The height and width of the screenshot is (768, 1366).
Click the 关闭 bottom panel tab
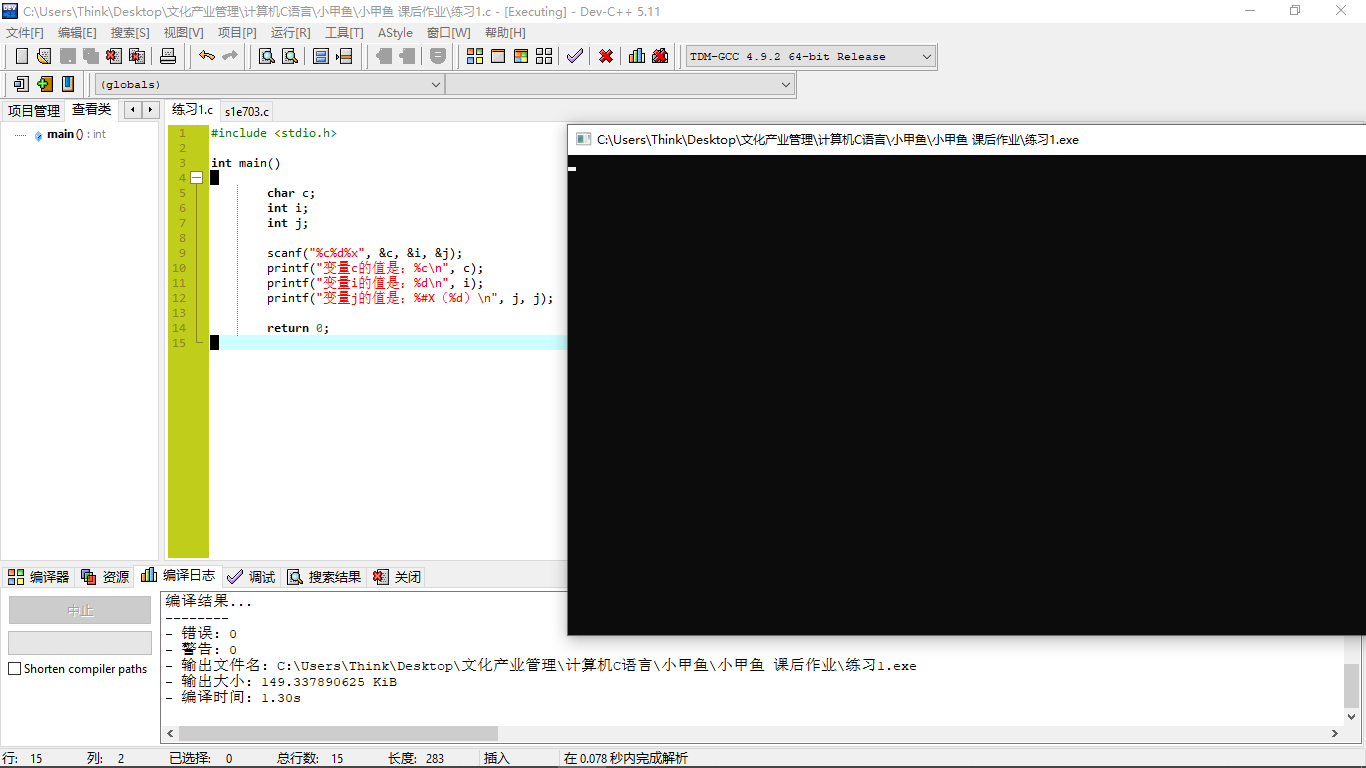tap(397, 577)
